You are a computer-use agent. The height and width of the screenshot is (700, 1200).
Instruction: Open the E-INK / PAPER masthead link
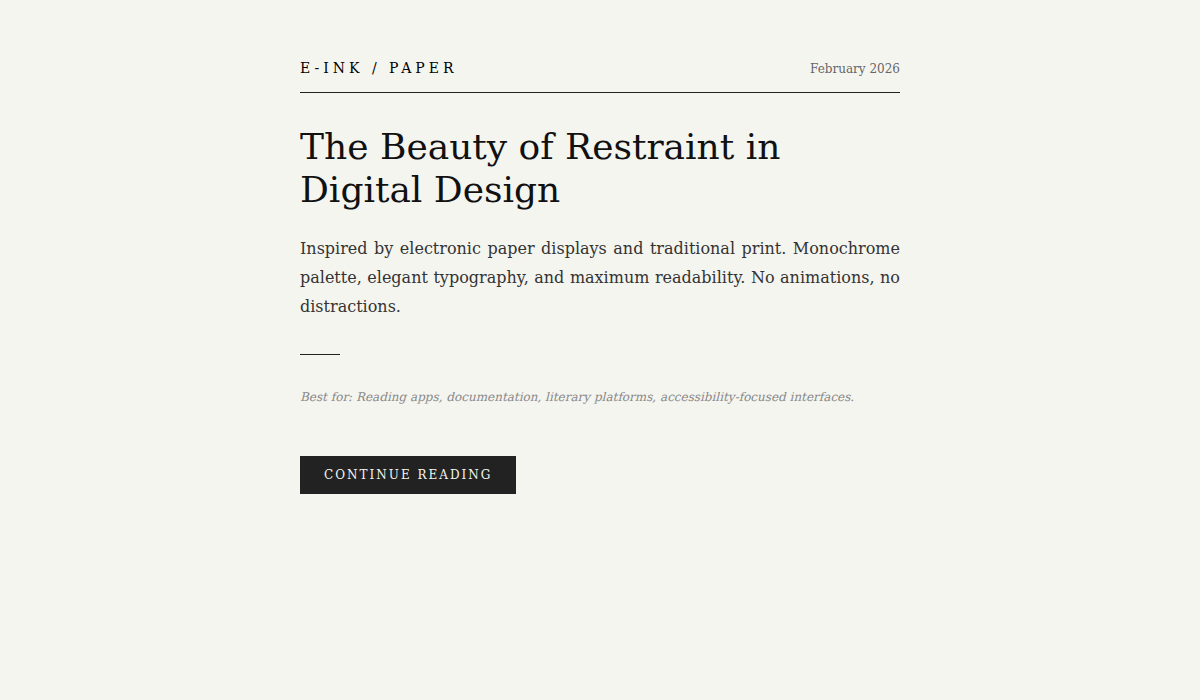pos(378,68)
